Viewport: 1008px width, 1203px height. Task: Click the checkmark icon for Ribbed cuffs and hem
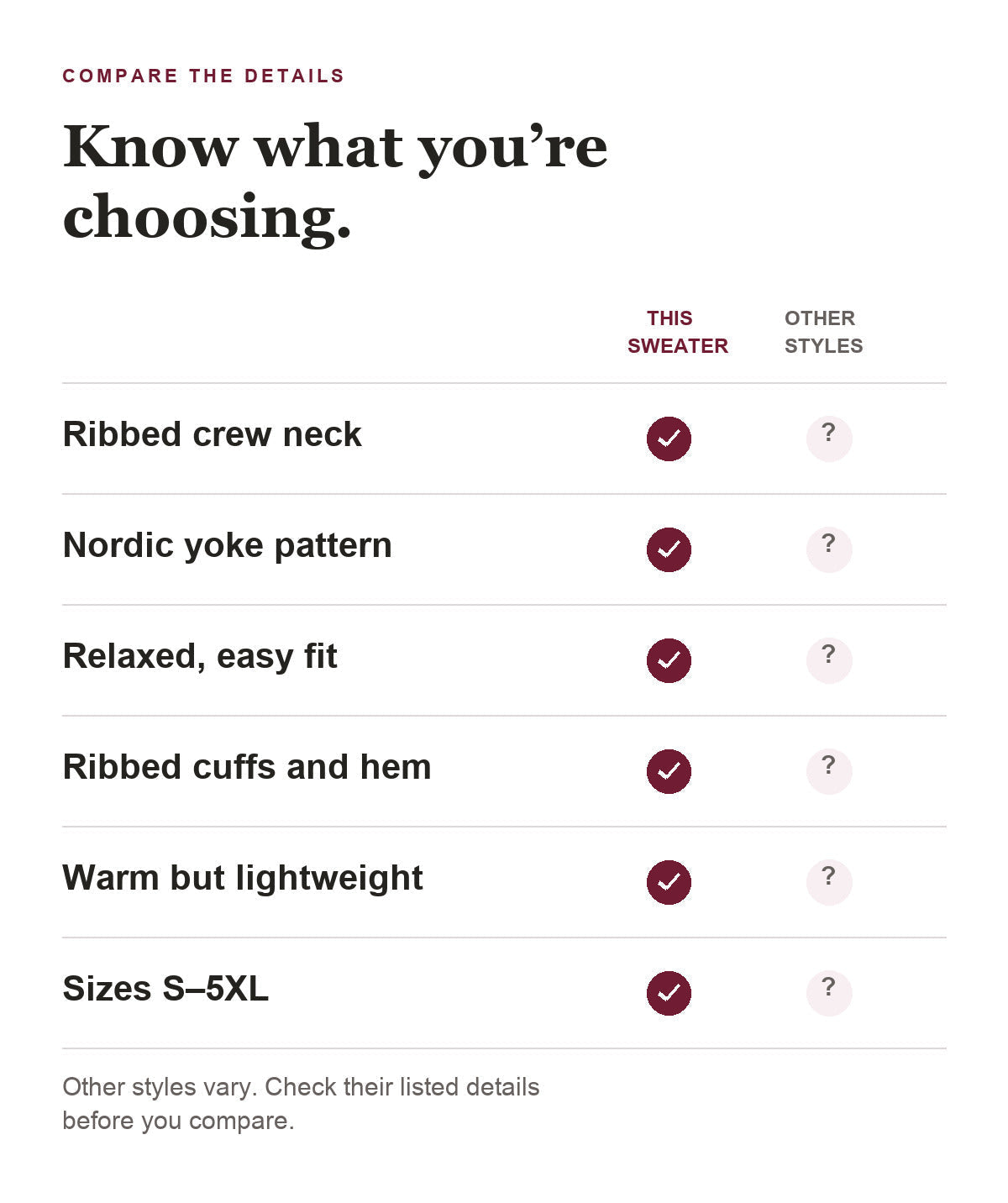669,771
